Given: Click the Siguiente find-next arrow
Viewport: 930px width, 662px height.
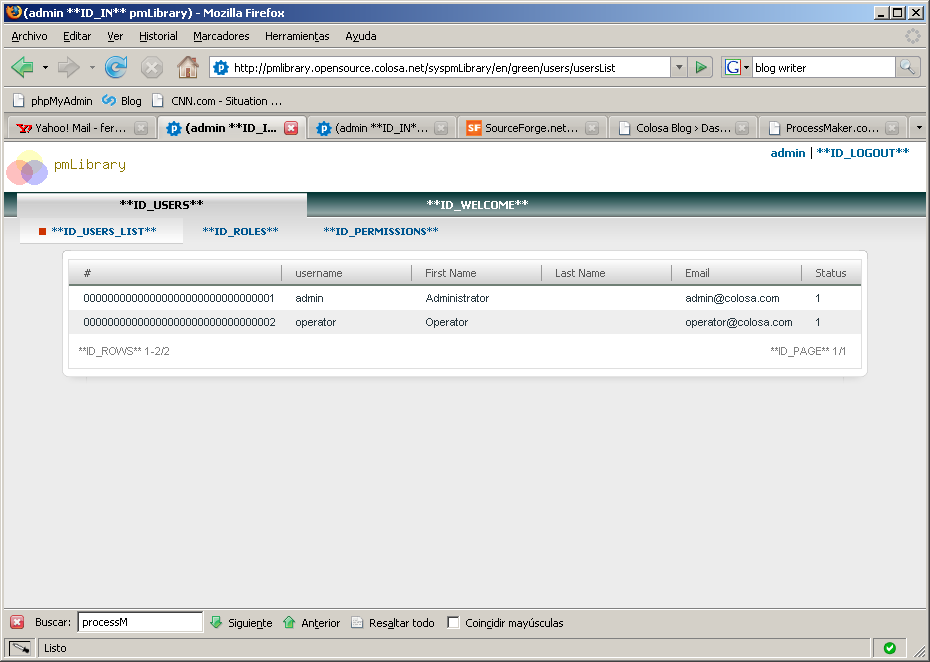Looking at the screenshot, I should click(240, 623).
